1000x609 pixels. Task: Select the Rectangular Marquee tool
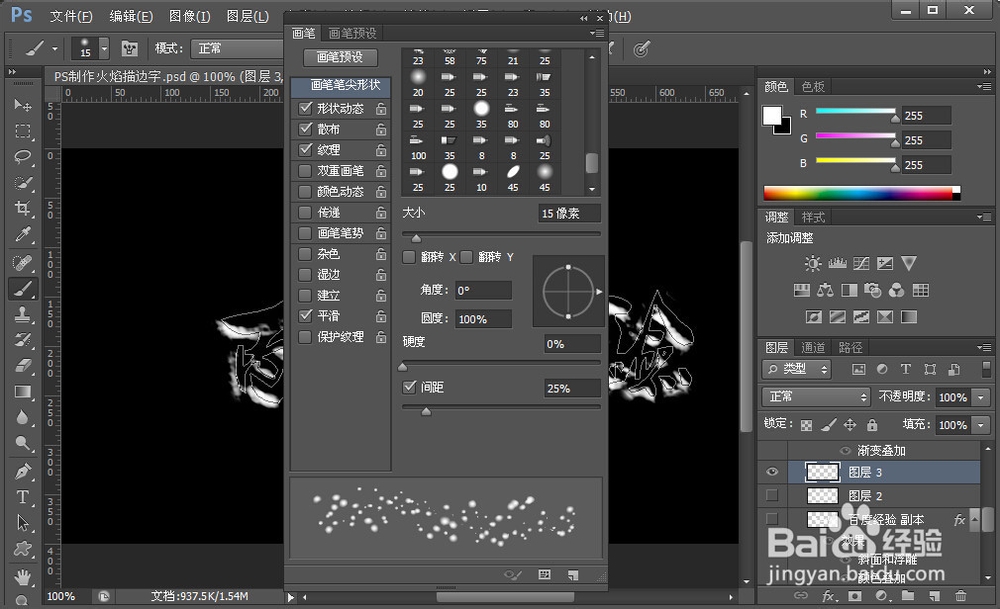pyautogui.click(x=23, y=131)
